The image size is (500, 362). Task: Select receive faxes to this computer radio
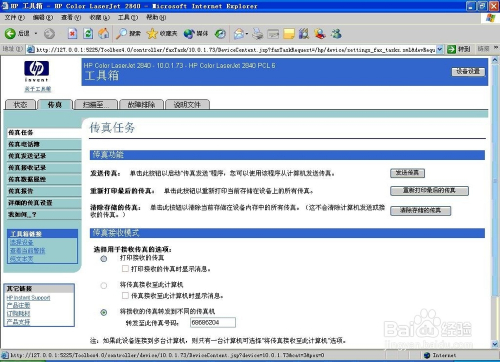point(104,286)
